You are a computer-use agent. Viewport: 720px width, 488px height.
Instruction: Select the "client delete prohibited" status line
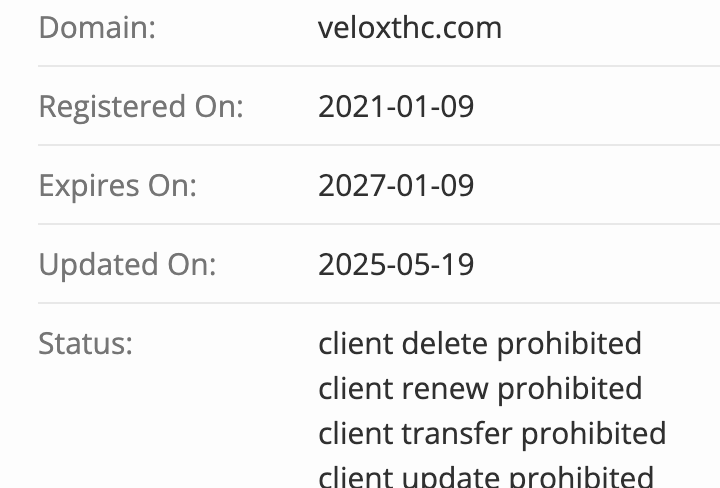(x=479, y=343)
